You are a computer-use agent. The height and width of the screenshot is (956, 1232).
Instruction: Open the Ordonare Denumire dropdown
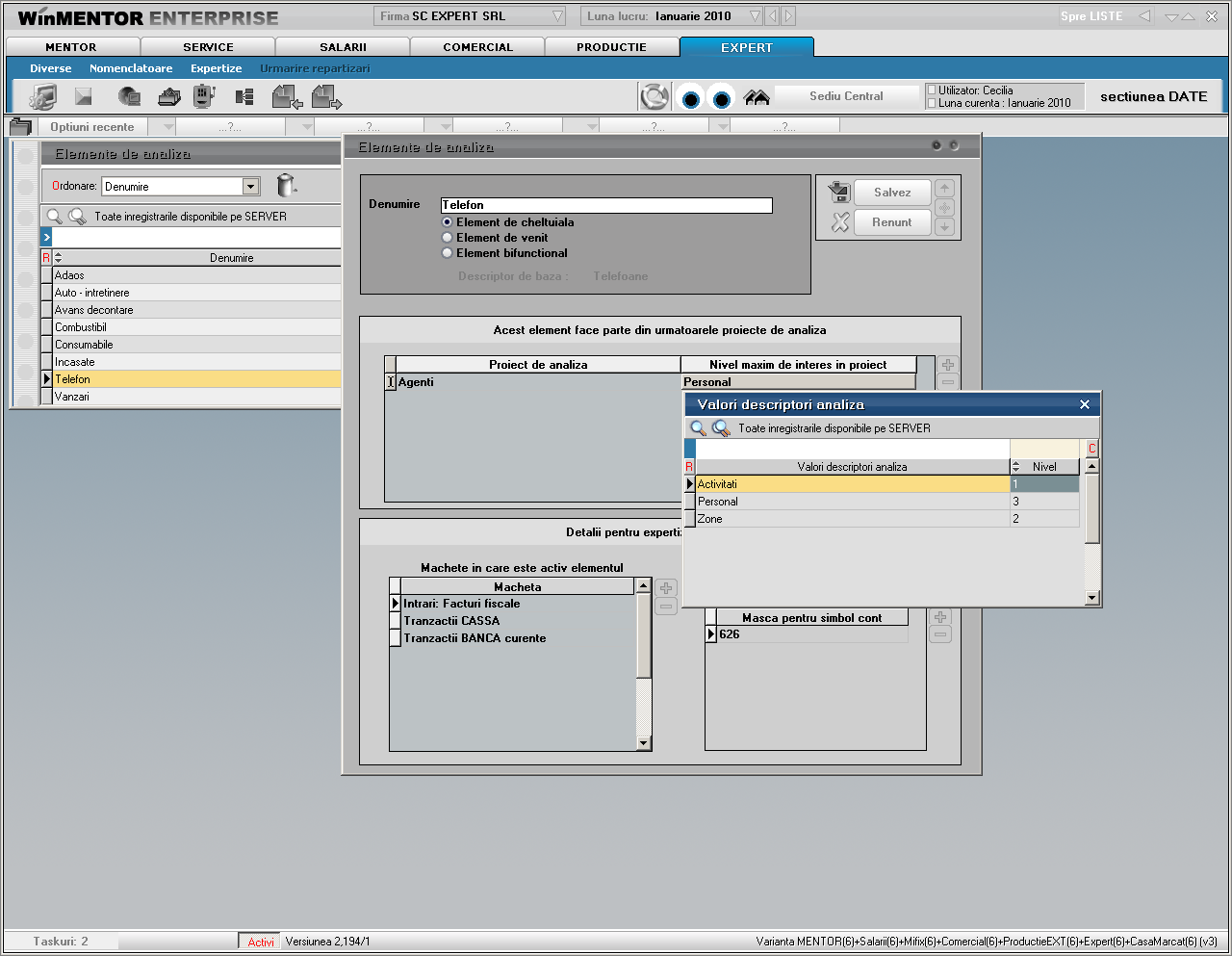tap(250, 187)
